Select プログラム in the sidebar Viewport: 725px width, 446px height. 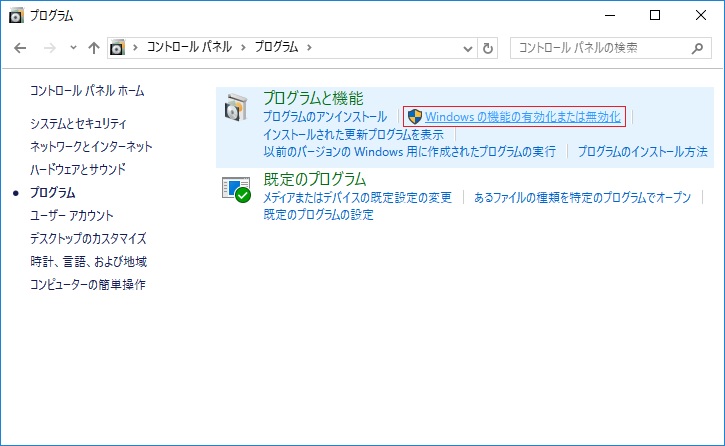point(52,193)
